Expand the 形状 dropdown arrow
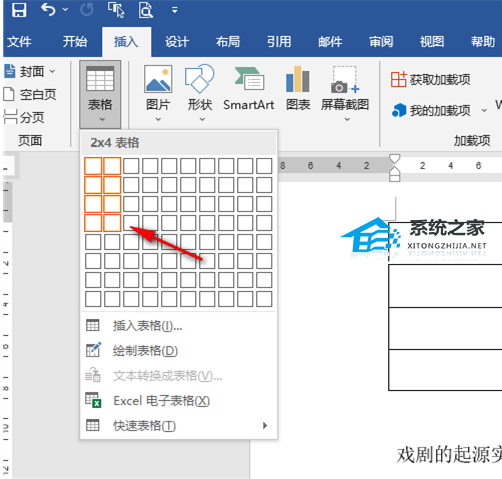The height and width of the screenshot is (479, 502). [202, 119]
